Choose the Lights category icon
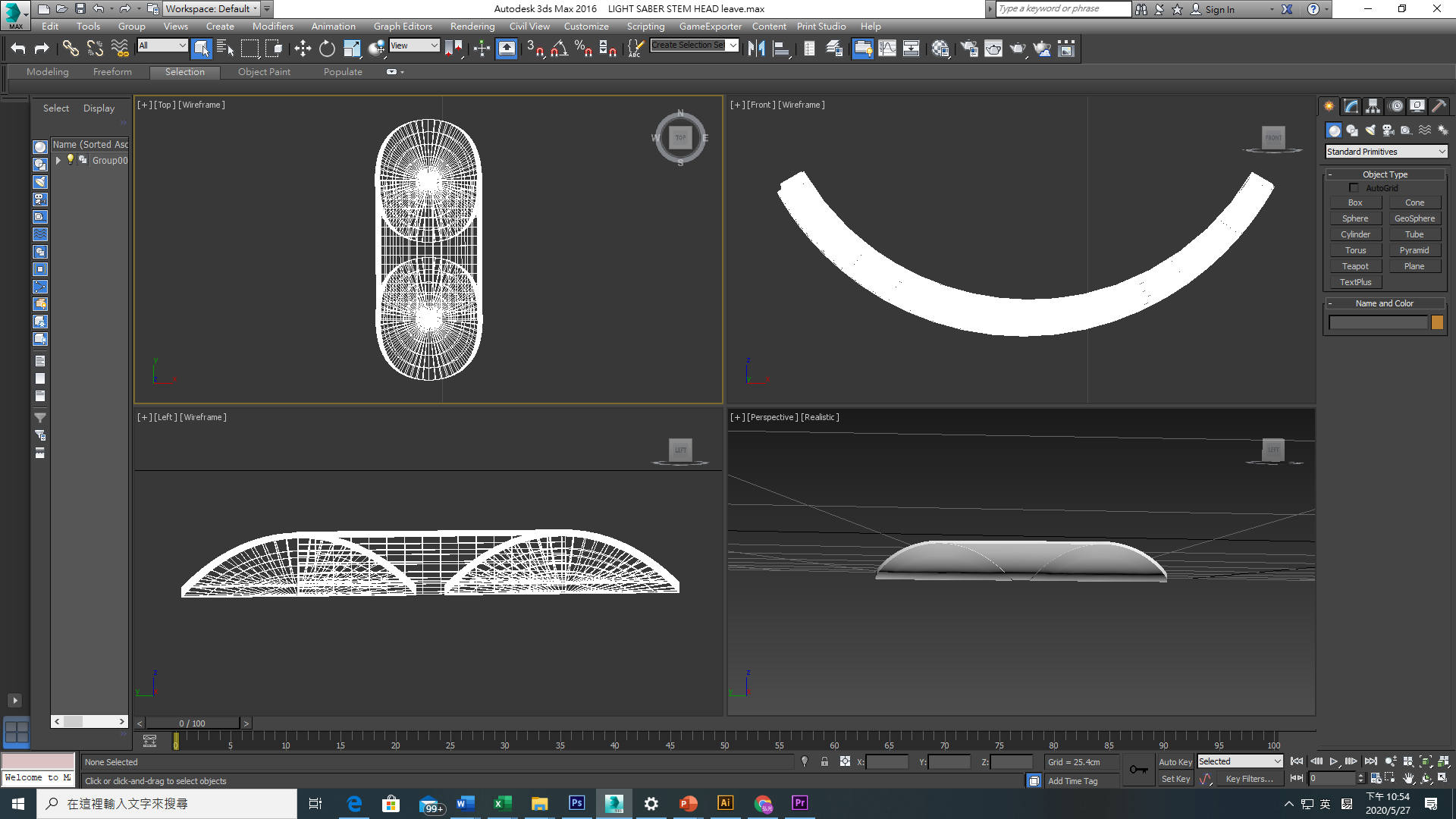Screen dimensions: 1456x819 1370,130
